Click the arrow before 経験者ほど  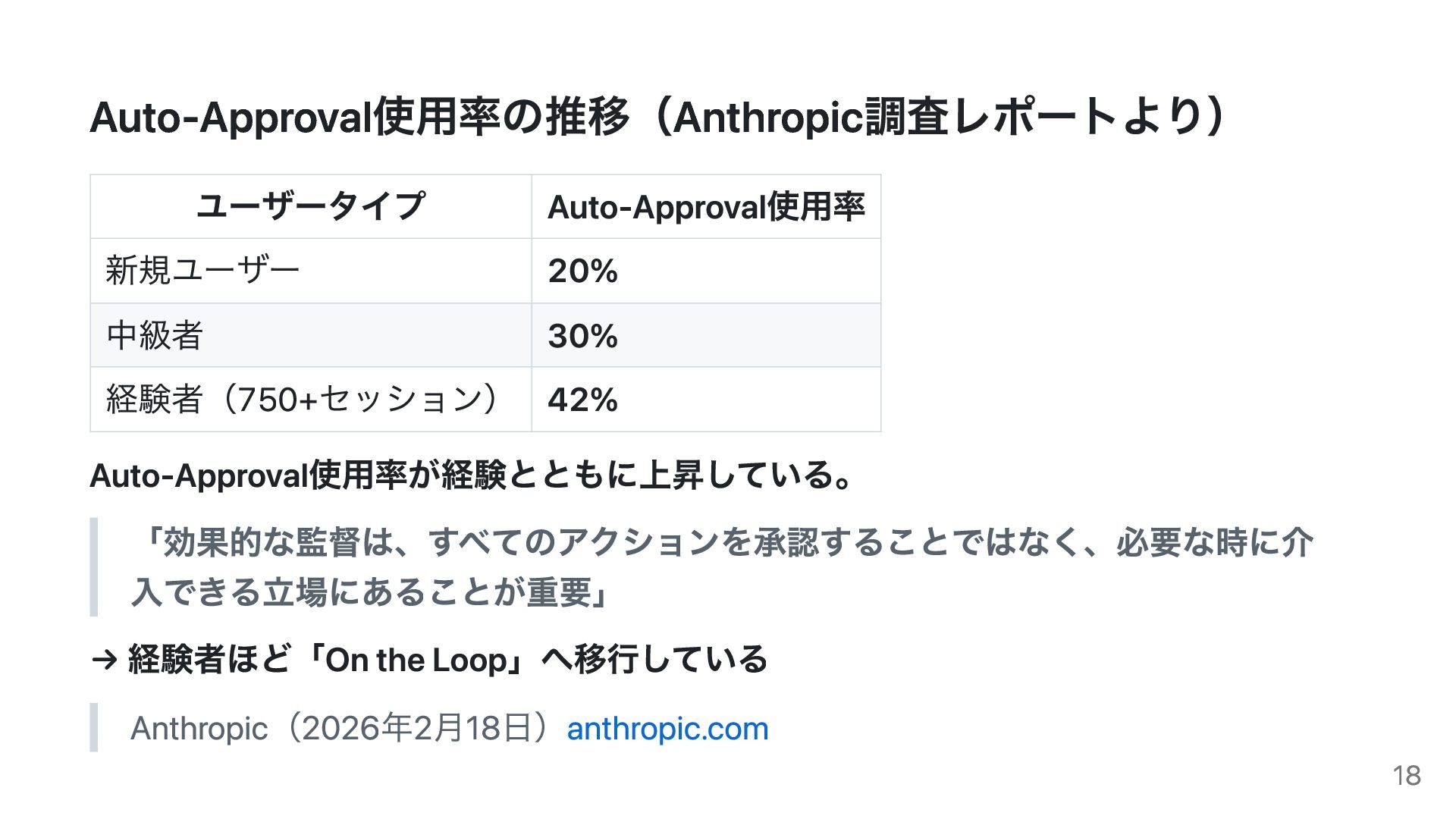104,661
